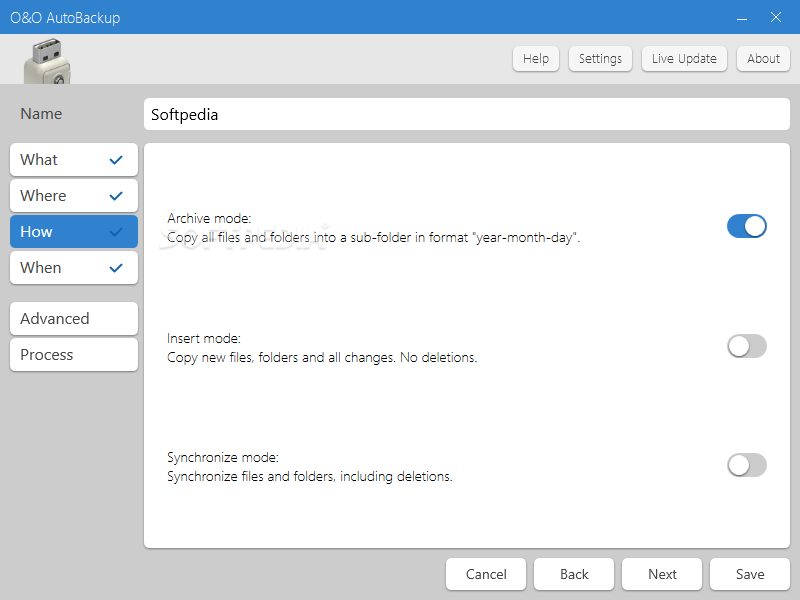800x600 pixels.
Task: Go to the Advanced section
Action: tap(74, 318)
